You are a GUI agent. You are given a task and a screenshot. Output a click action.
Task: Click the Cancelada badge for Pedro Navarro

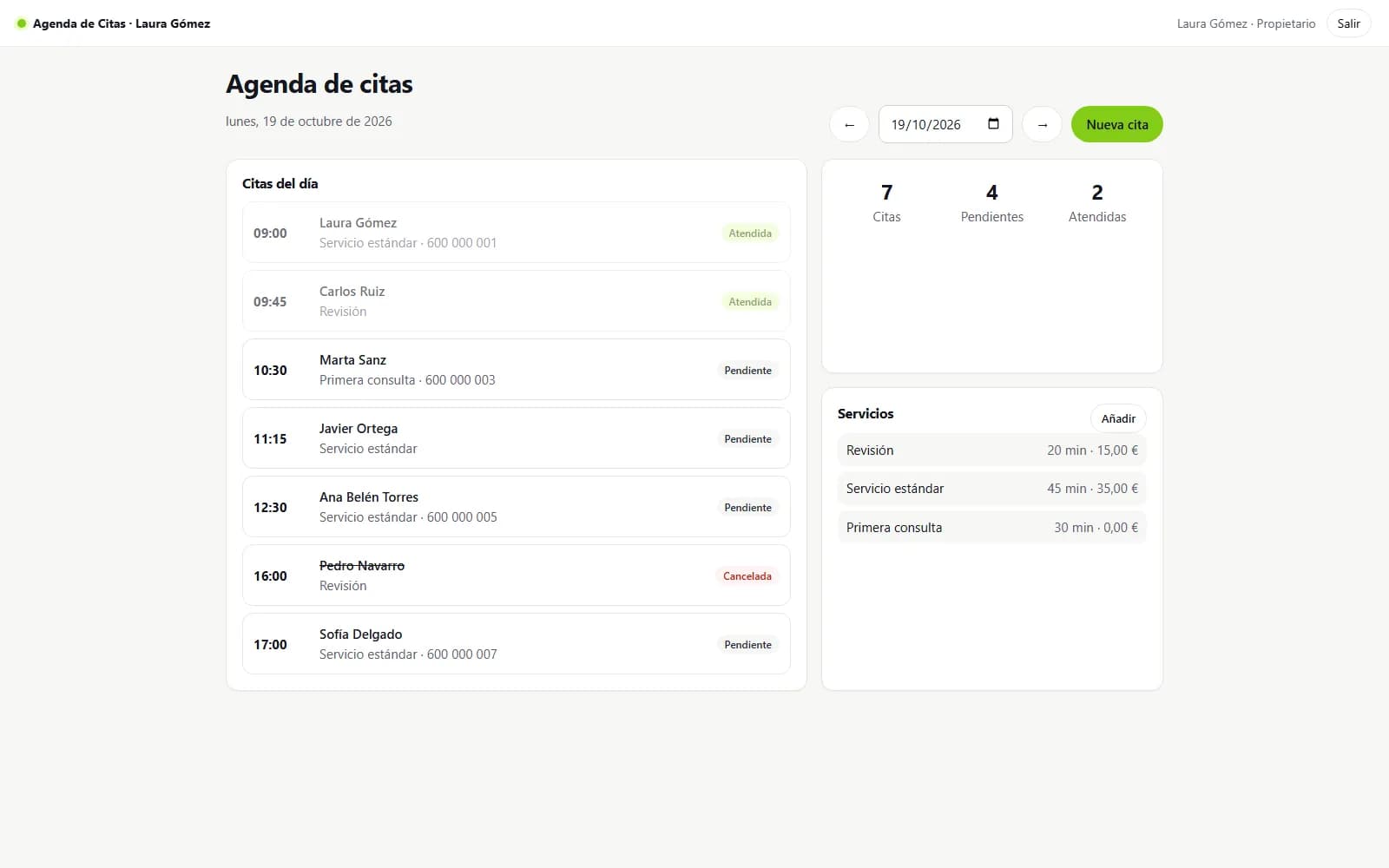[747, 576]
